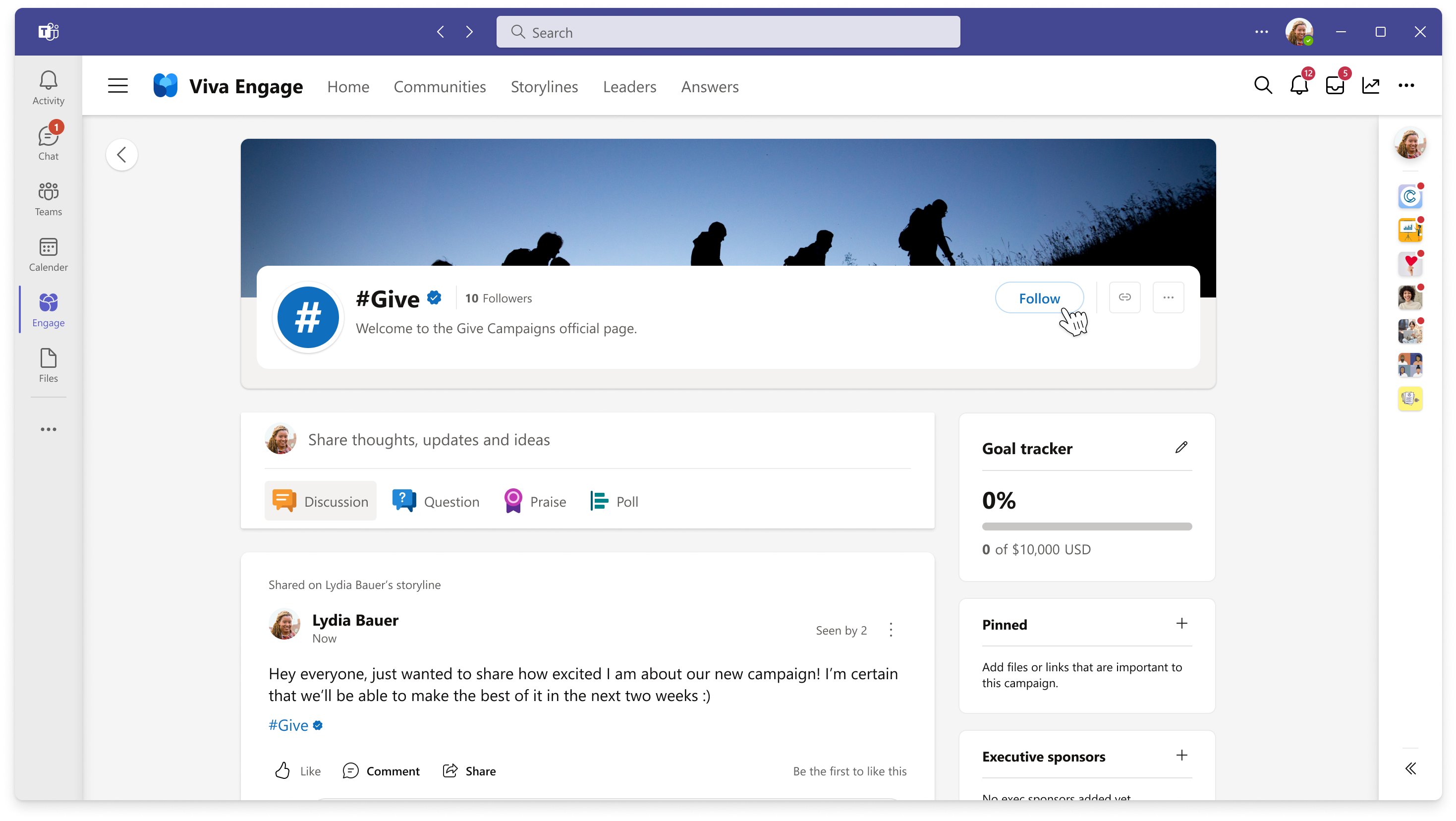Expand Executive sponsors section
Image resolution: width=1456 pixels, height=821 pixels.
[1182, 756]
